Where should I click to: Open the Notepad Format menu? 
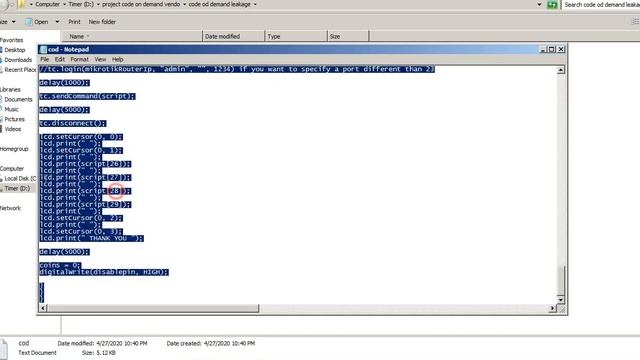[x=80, y=59]
